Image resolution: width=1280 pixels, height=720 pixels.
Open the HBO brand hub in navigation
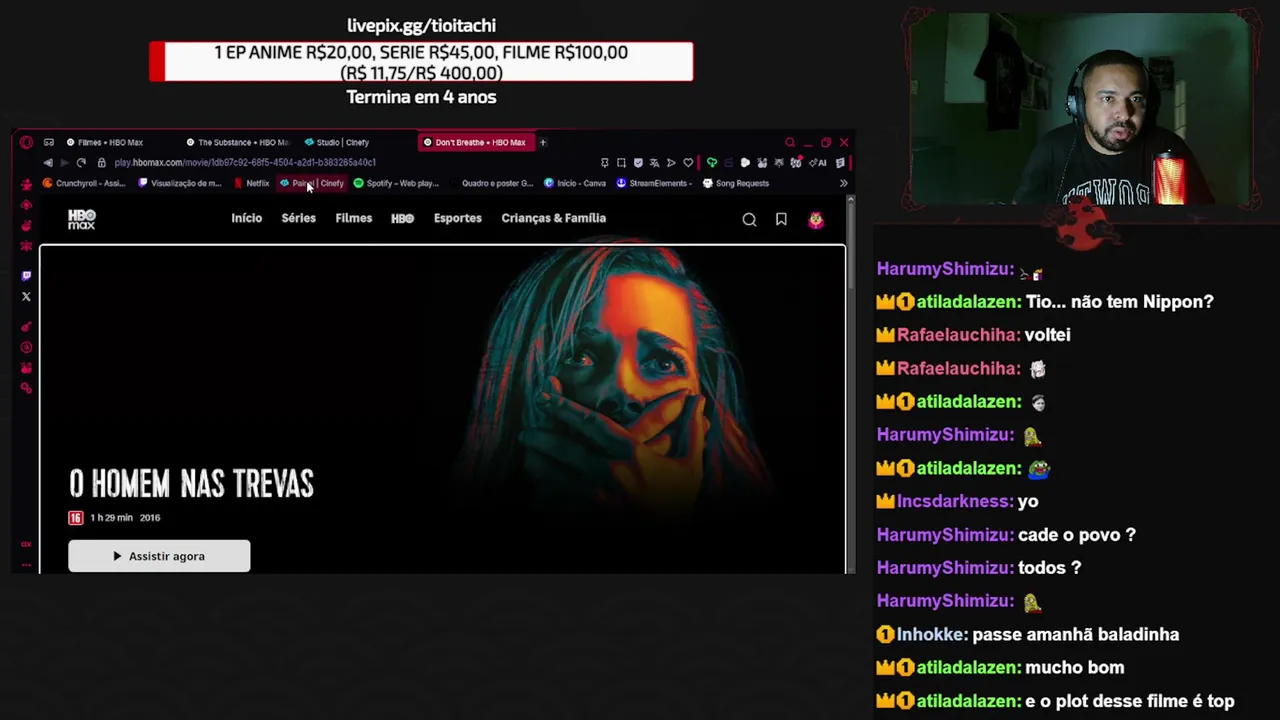(x=402, y=218)
